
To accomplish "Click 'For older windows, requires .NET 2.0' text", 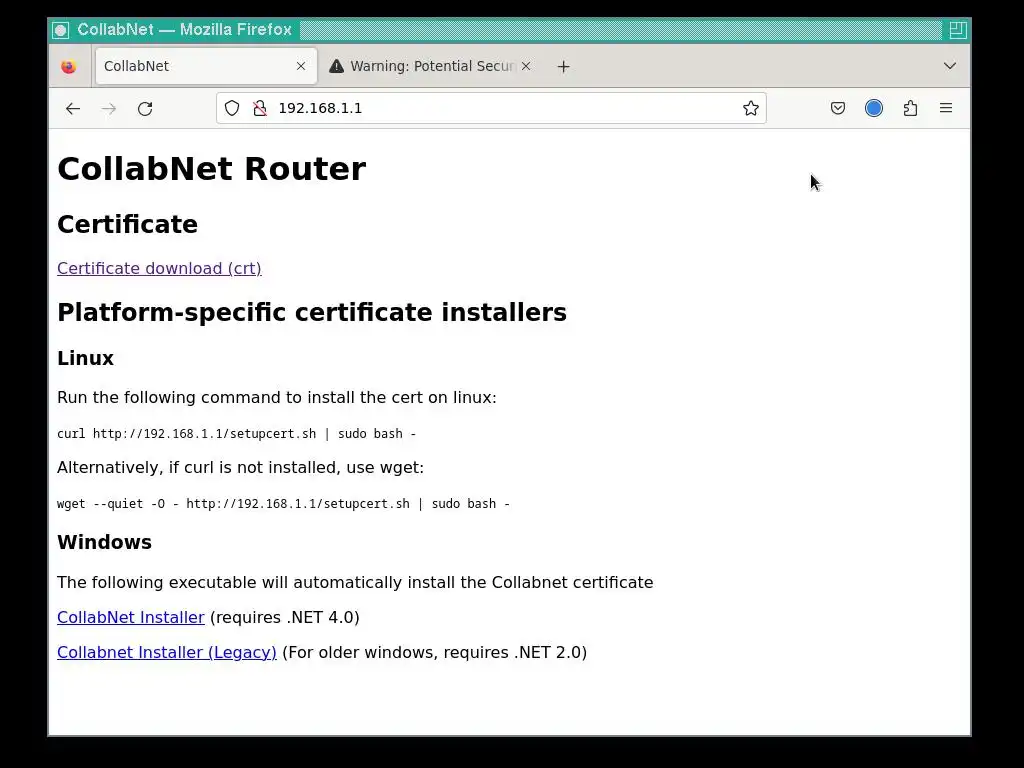I will [x=434, y=652].
